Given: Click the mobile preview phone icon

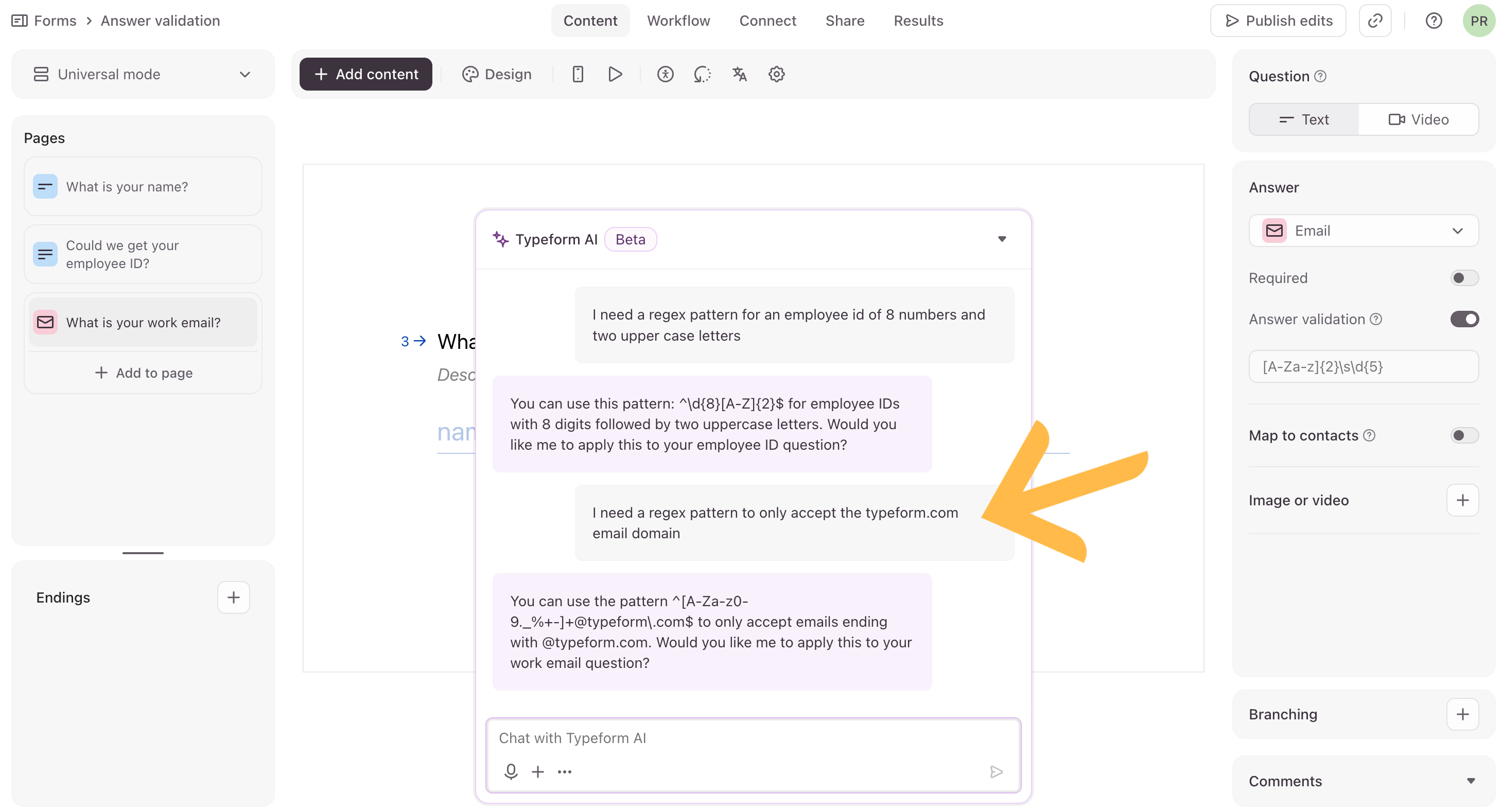Looking at the screenshot, I should (x=577, y=74).
